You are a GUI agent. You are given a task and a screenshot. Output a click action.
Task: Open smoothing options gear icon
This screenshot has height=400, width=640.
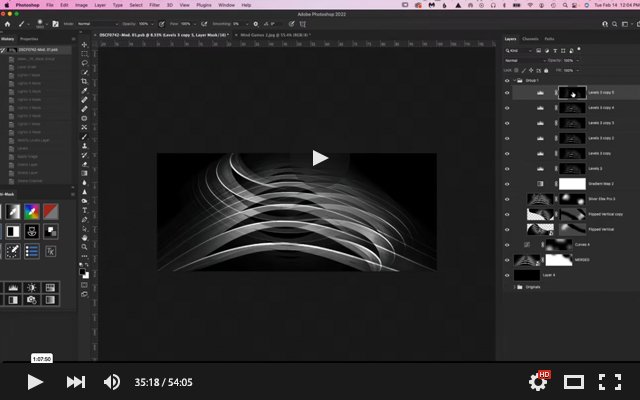click(256, 24)
